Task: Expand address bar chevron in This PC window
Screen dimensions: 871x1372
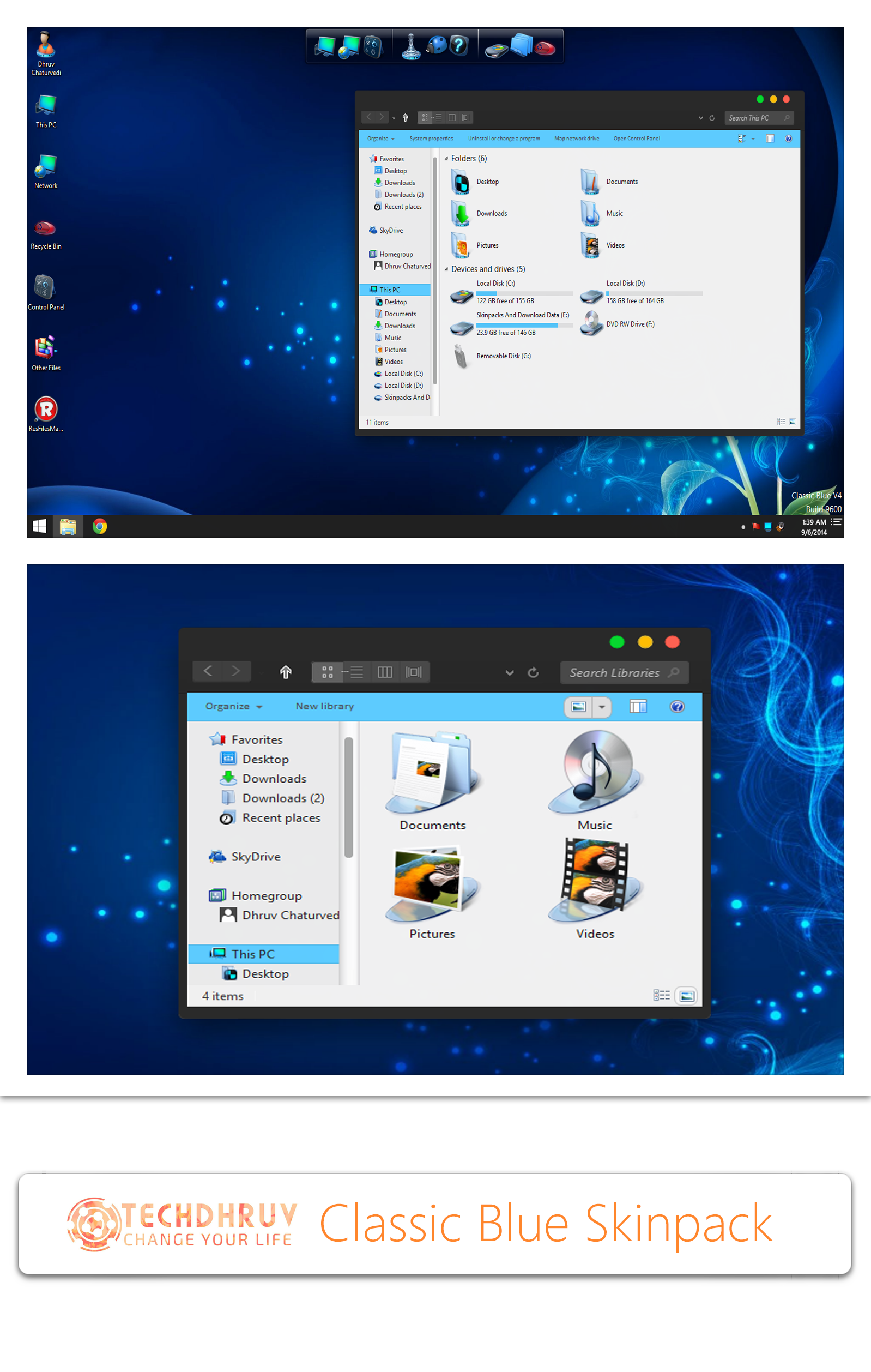Action: tap(701, 118)
